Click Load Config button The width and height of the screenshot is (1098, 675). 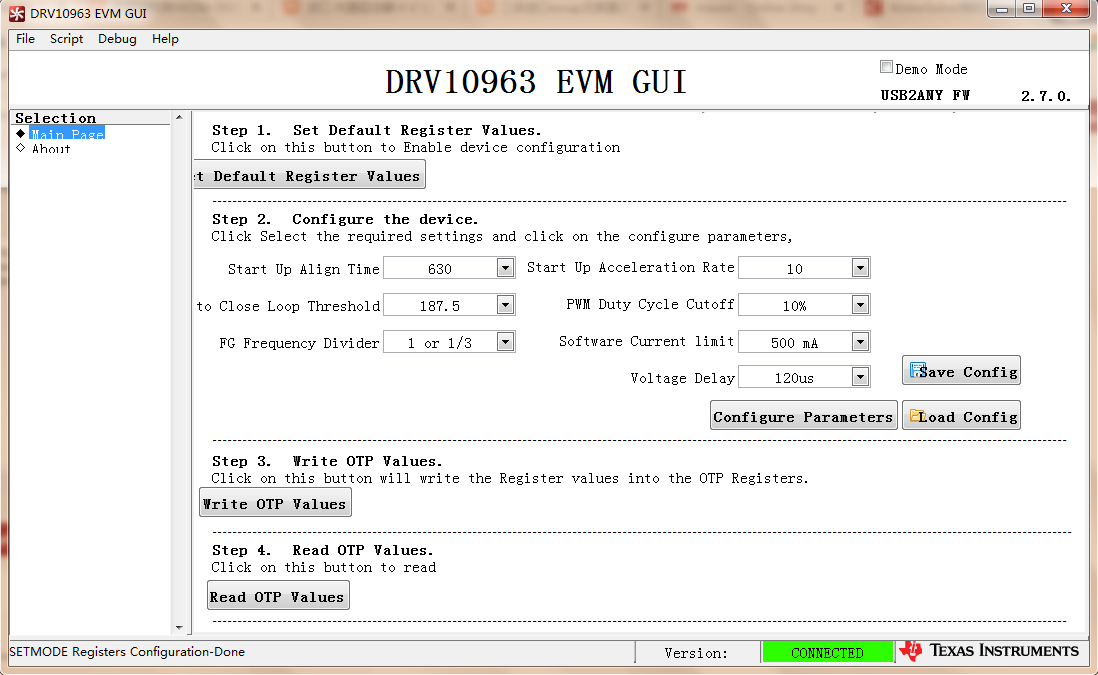(961, 416)
